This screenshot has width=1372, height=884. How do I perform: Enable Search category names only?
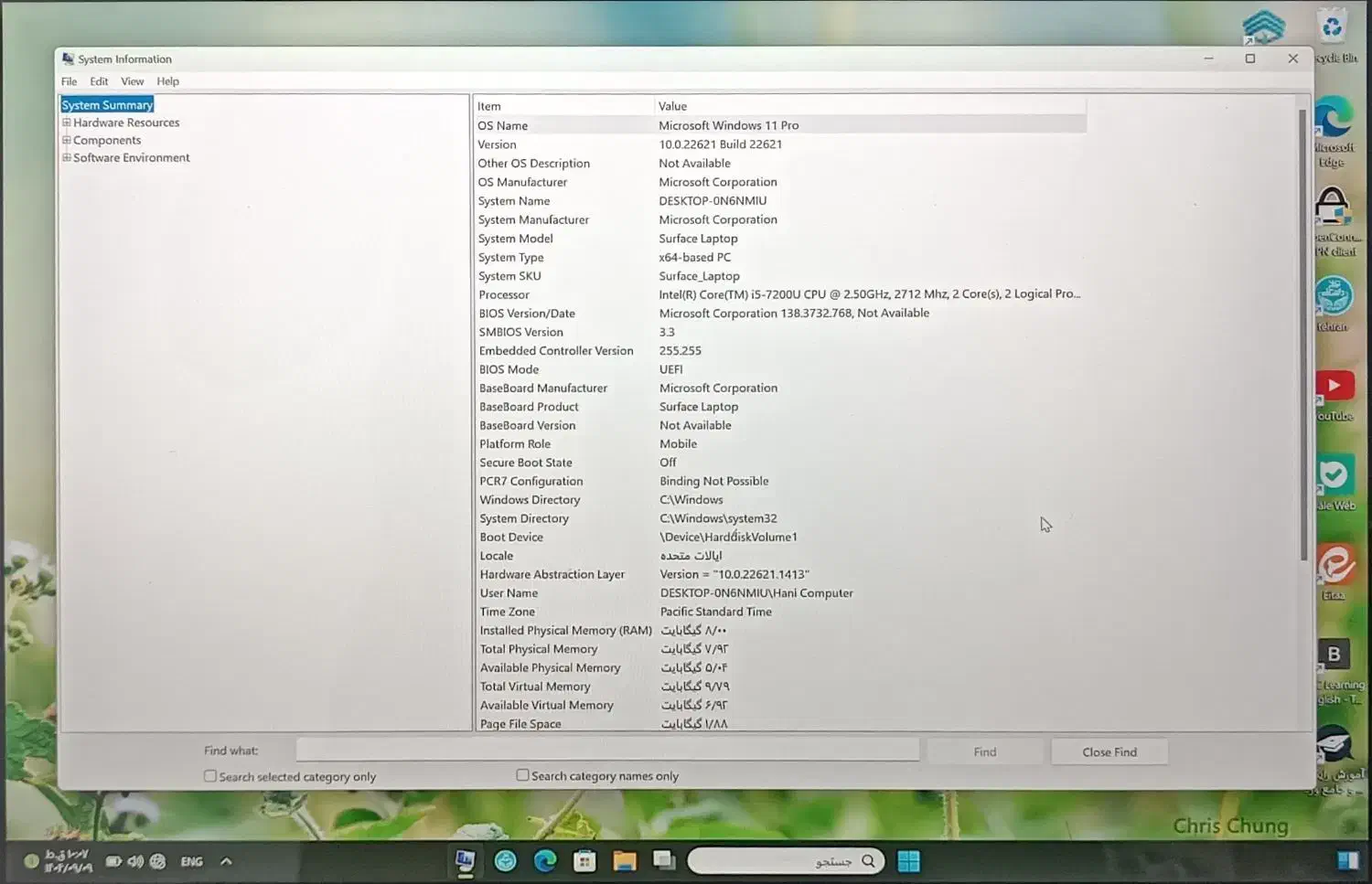pyautogui.click(x=522, y=774)
